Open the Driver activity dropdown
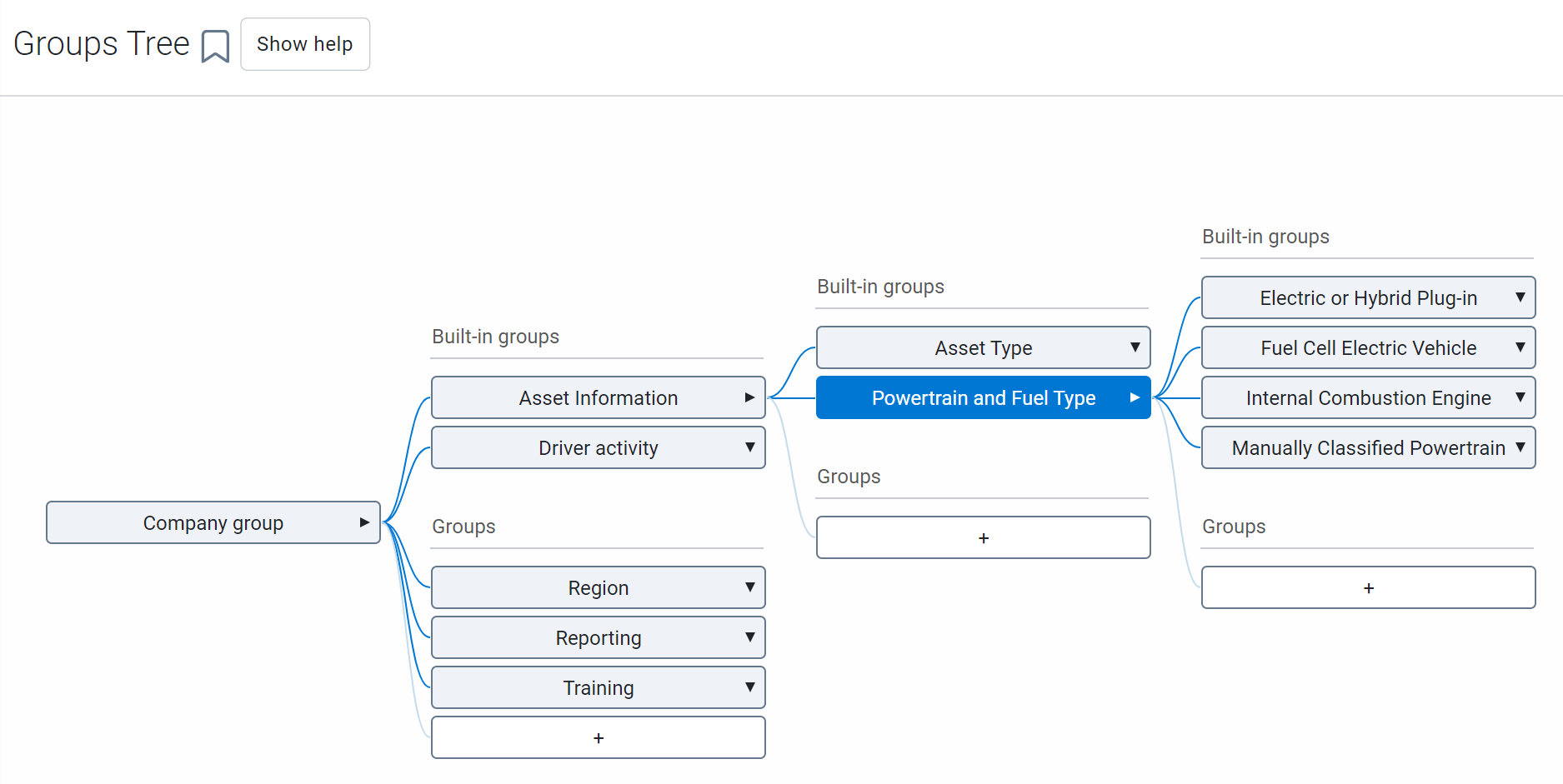 point(749,447)
